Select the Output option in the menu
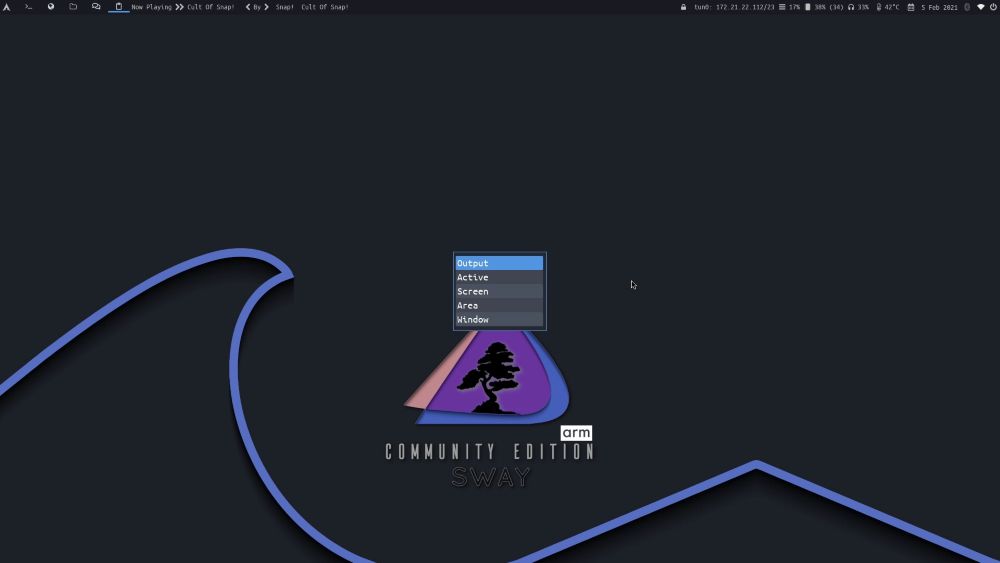Screen dimensions: 1000x563 [499, 263]
